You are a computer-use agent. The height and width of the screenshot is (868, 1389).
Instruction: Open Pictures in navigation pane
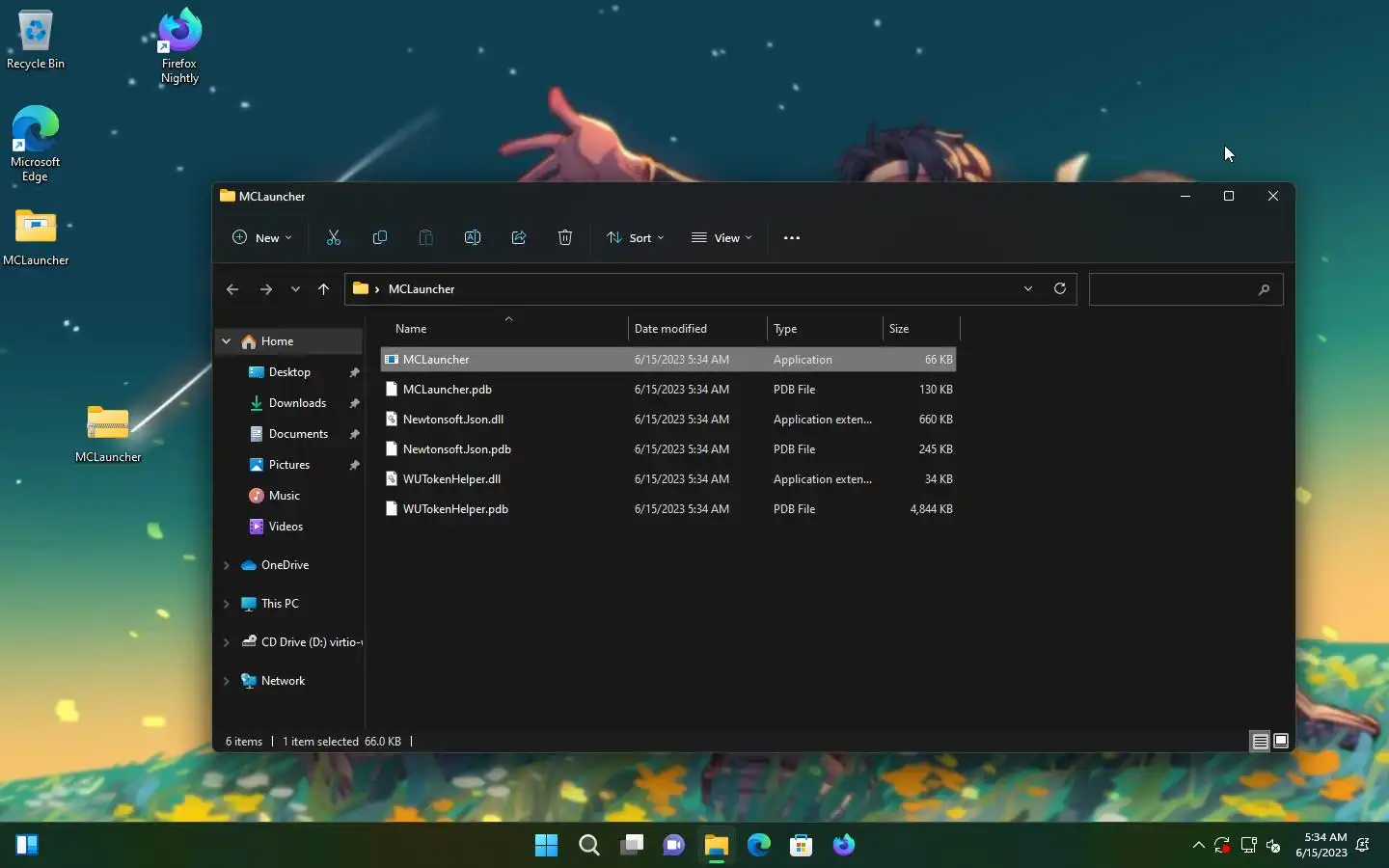coord(289,465)
